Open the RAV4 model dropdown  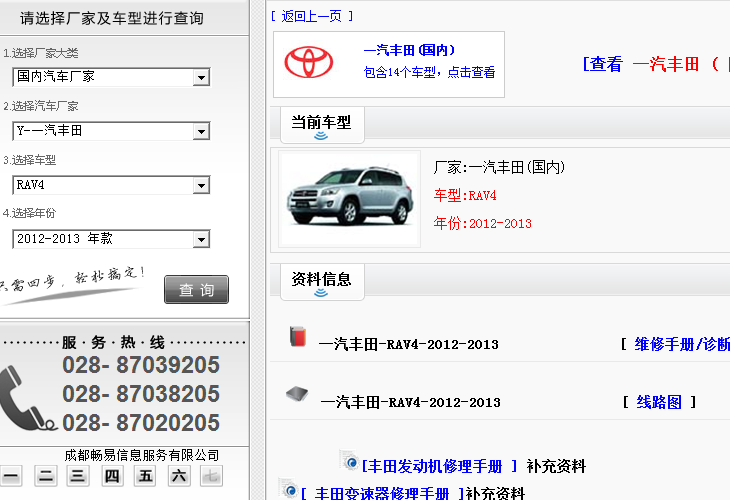(111, 185)
